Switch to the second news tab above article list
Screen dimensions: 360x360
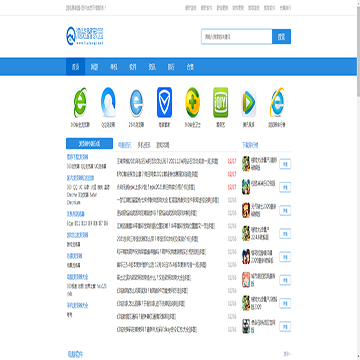tap(144, 145)
